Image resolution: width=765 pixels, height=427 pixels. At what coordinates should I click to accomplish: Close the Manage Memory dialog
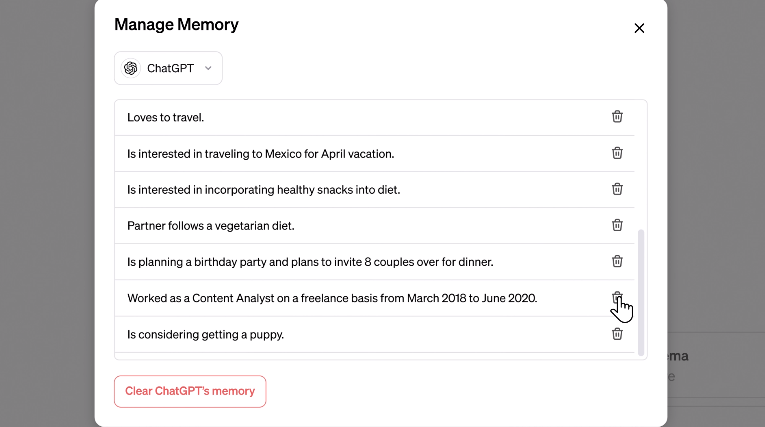(x=639, y=28)
